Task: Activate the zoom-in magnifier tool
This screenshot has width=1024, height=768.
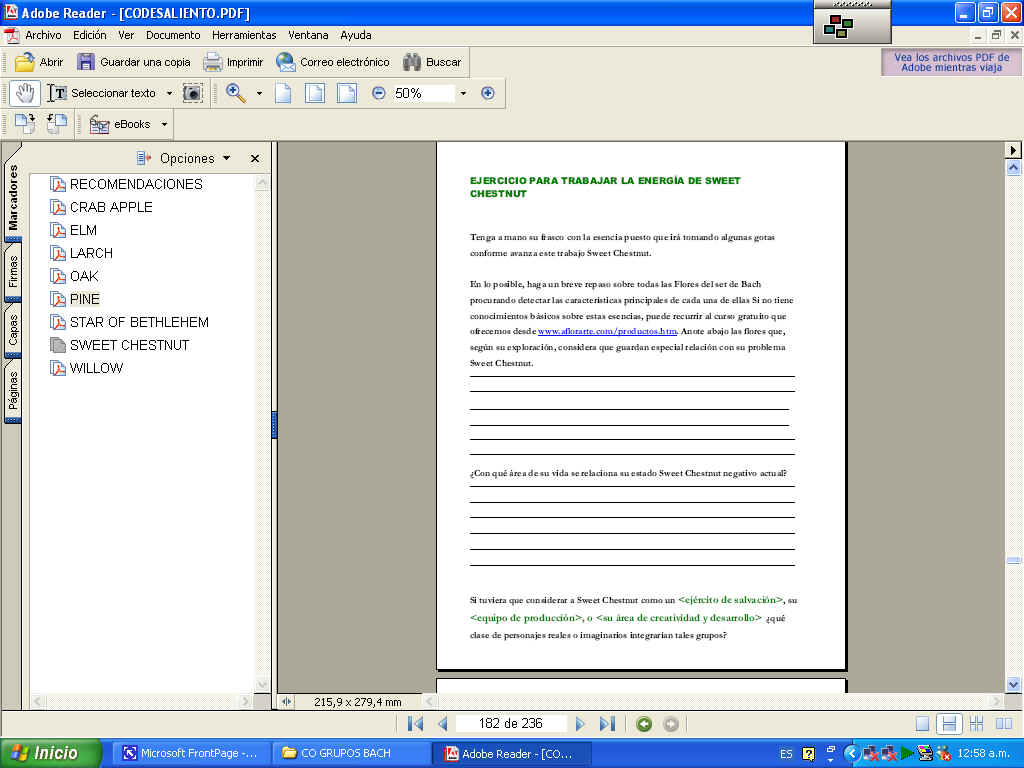Action: click(x=236, y=93)
